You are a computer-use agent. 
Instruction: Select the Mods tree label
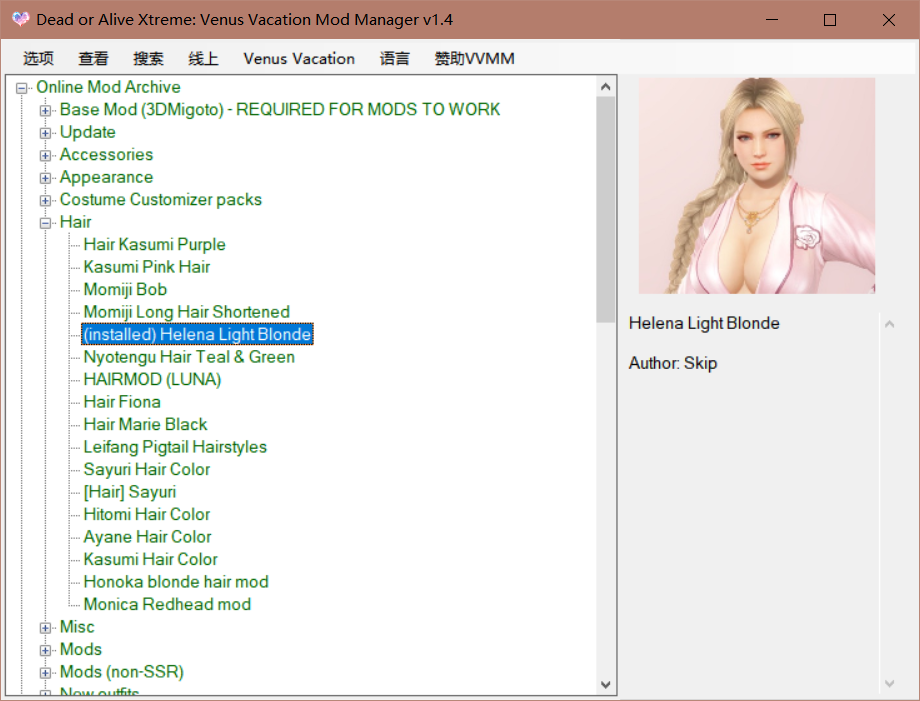[81, 649]
